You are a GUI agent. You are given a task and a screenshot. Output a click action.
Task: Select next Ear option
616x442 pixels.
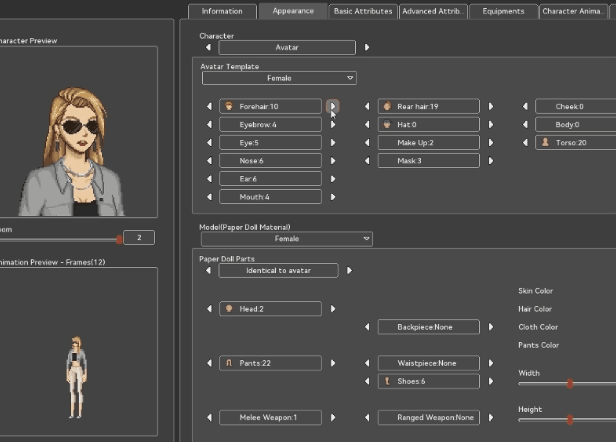[x=333, y=179]
